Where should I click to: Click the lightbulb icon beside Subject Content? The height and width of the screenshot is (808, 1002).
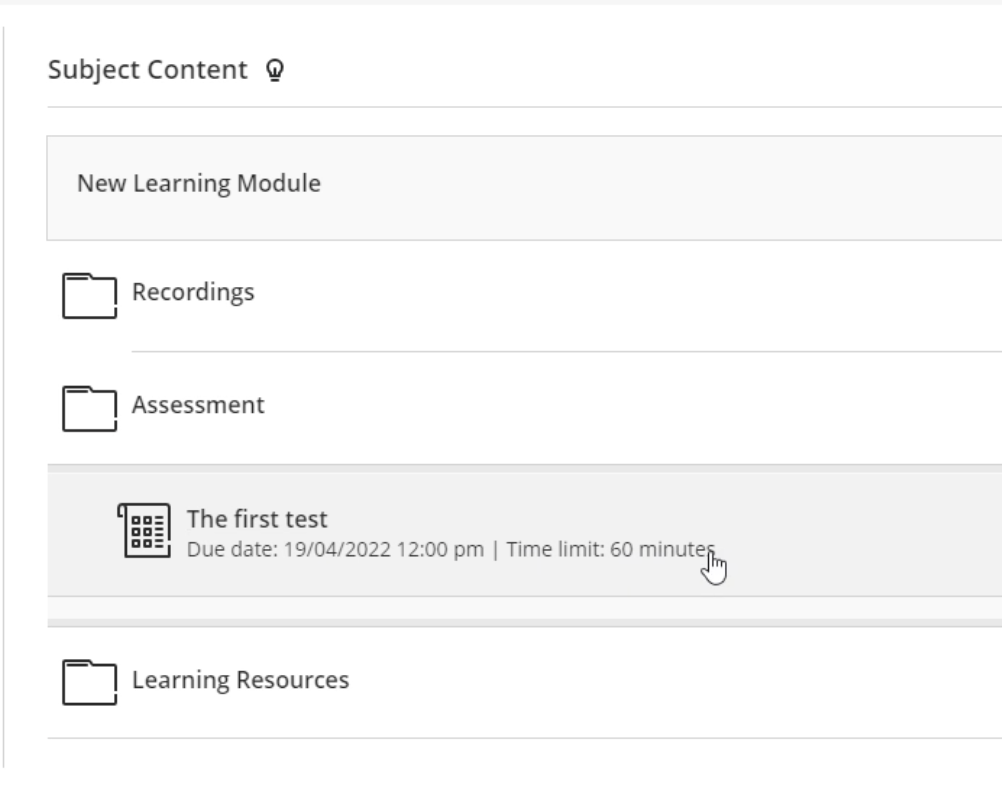[275, 70]
